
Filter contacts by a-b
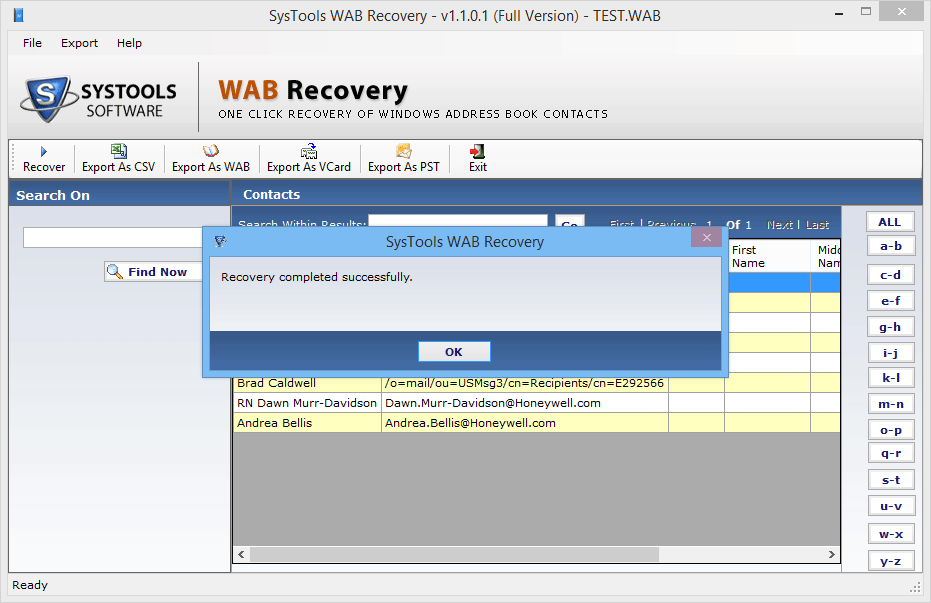coord(891,246)
